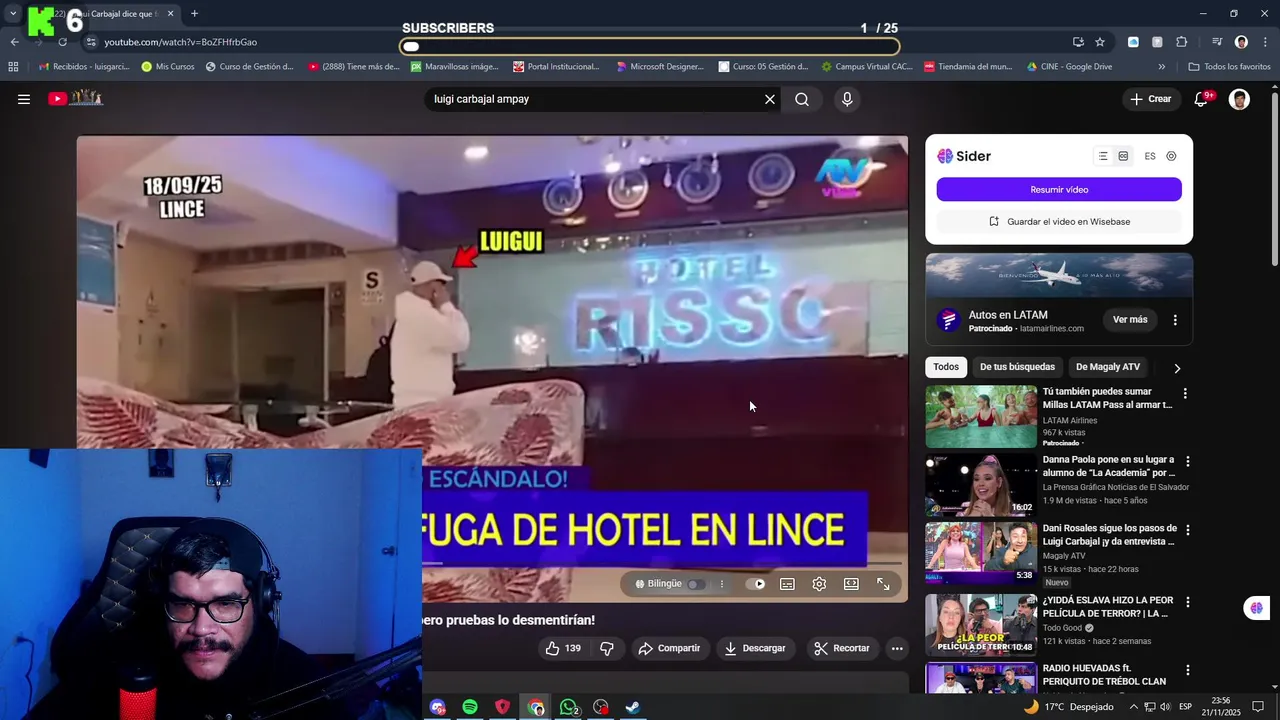
Task: Open new browser tab plus
Action: pos(194,14)
